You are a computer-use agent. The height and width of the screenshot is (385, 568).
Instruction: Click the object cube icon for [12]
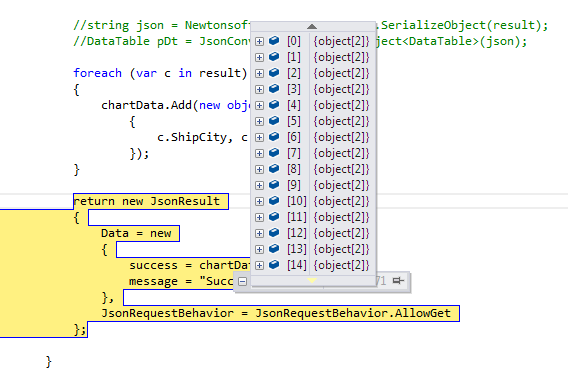274,233
